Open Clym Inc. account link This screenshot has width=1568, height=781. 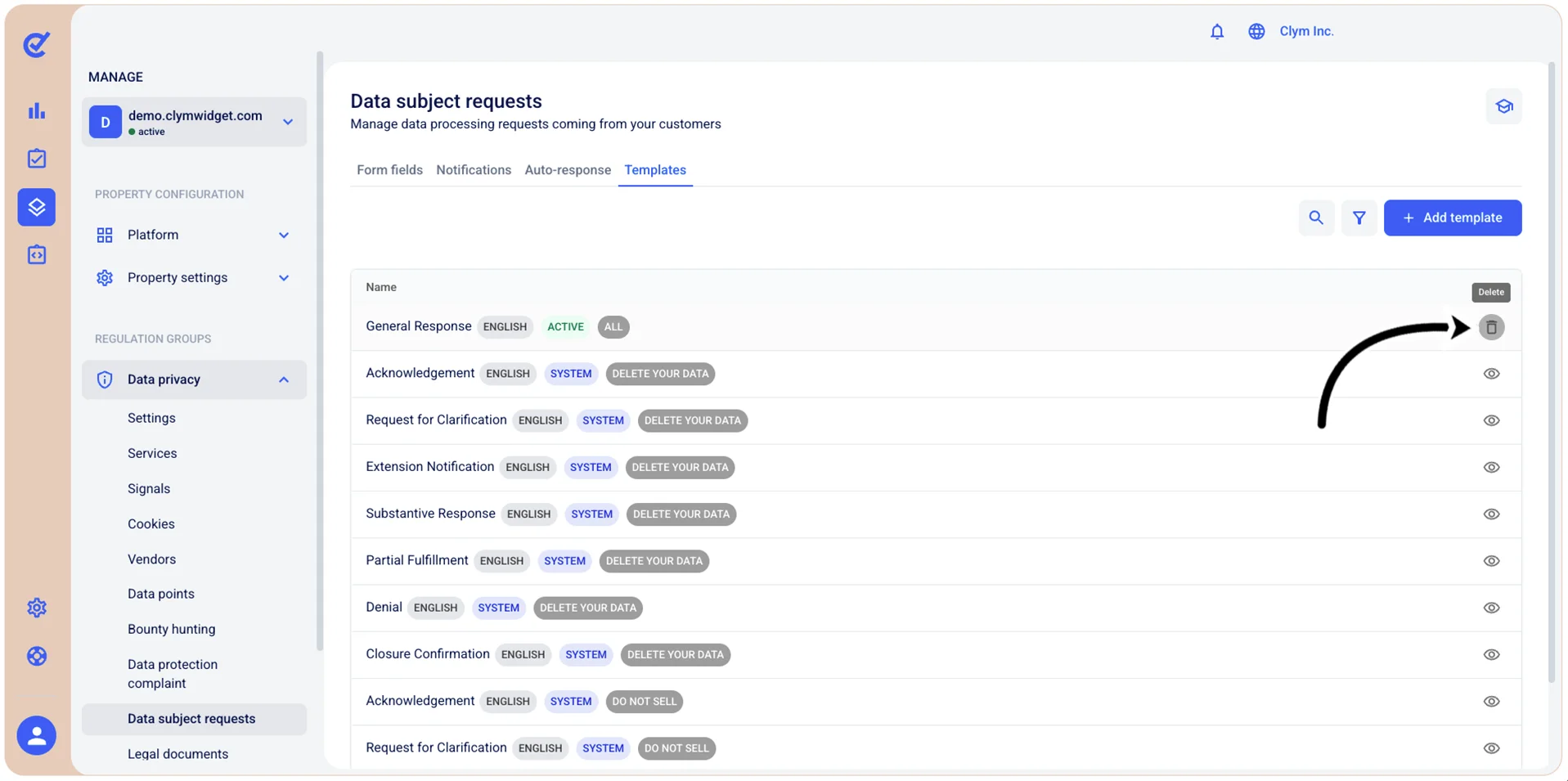point(1306,31)
